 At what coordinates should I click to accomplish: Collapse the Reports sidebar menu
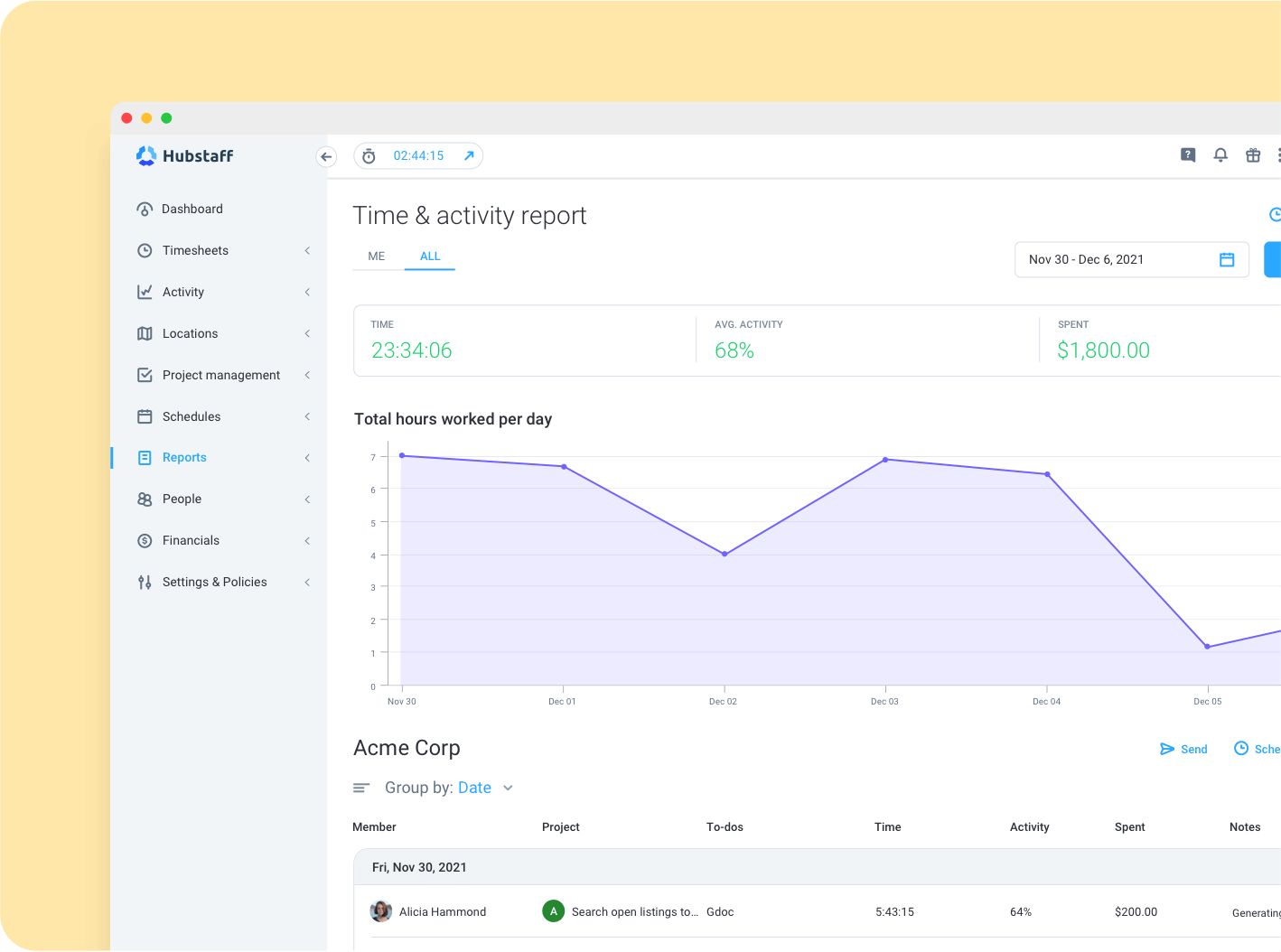pyautogui.click(x=307, y=457)
